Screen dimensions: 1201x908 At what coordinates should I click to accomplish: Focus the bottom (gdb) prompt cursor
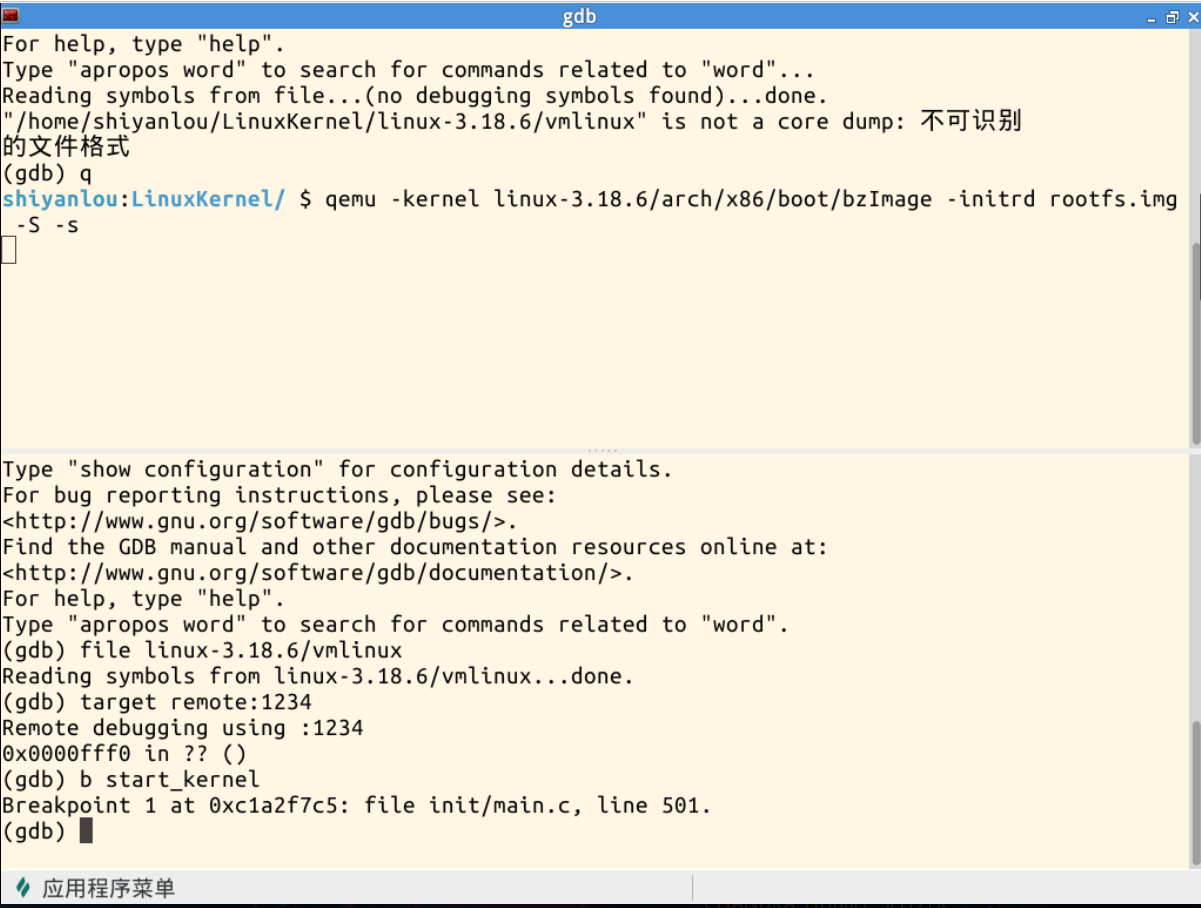point(86,831)
